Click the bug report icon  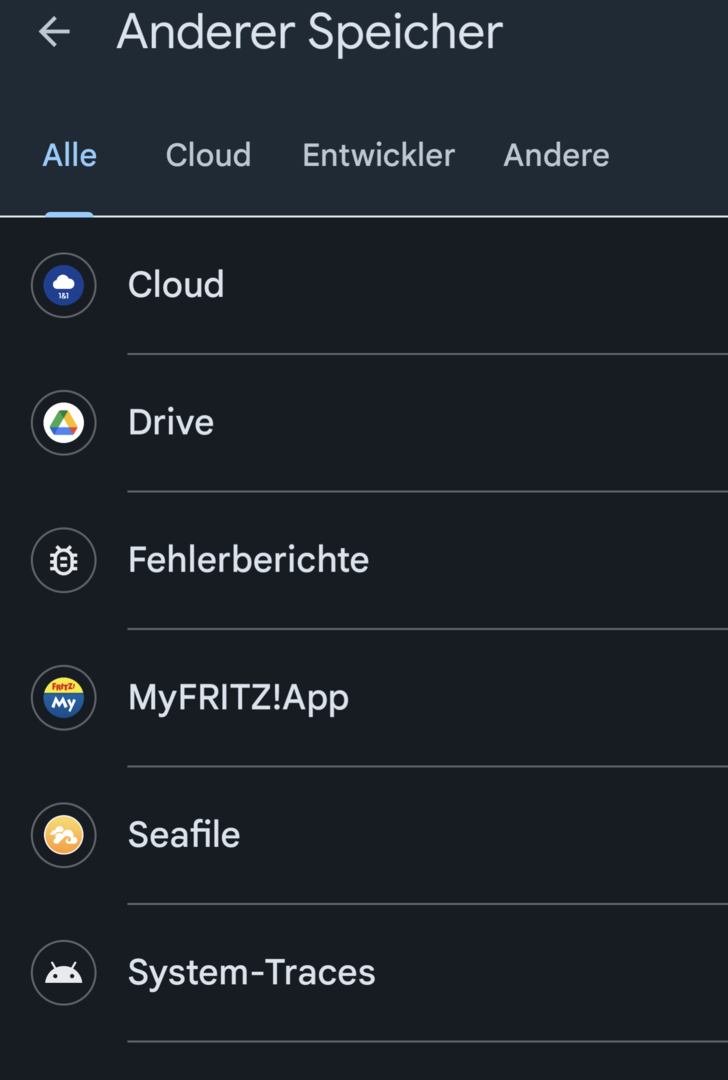[x=63, y=561]
